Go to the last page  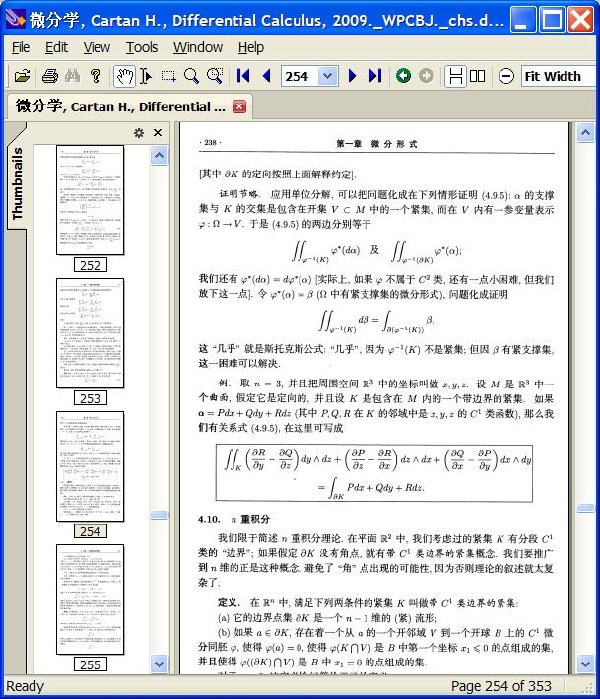pyautogui.click(x=375, y=76)
